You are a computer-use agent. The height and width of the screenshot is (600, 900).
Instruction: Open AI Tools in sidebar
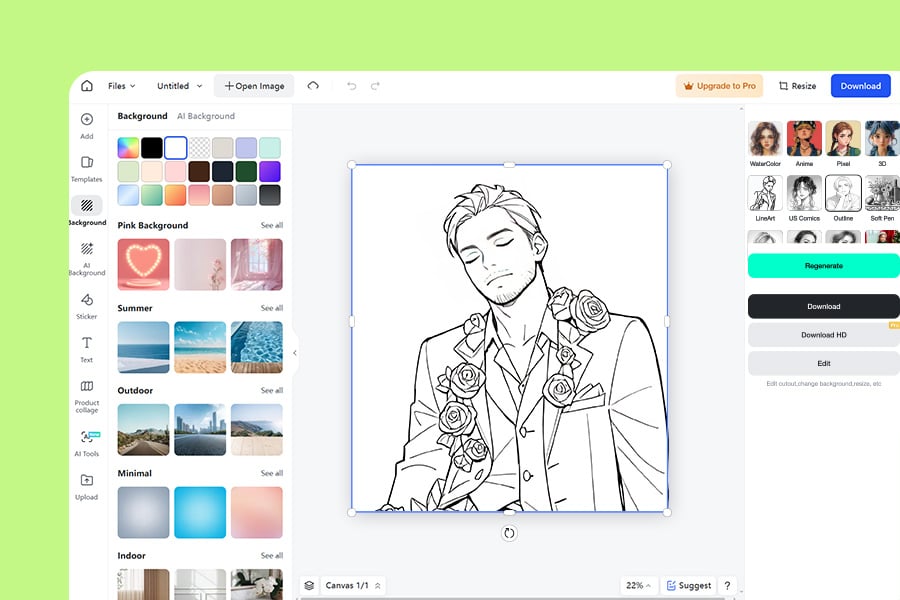(87, 443)
